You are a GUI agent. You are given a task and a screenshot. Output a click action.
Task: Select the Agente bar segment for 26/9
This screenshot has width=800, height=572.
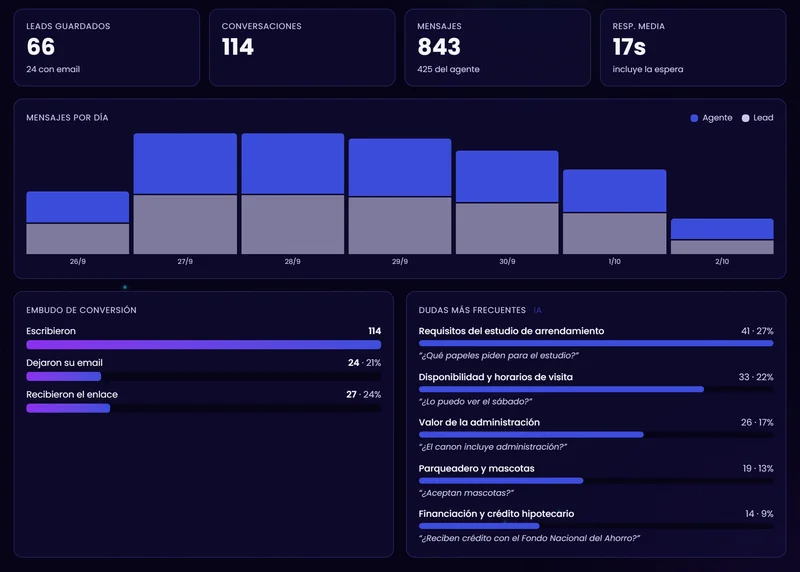point(78,207)
